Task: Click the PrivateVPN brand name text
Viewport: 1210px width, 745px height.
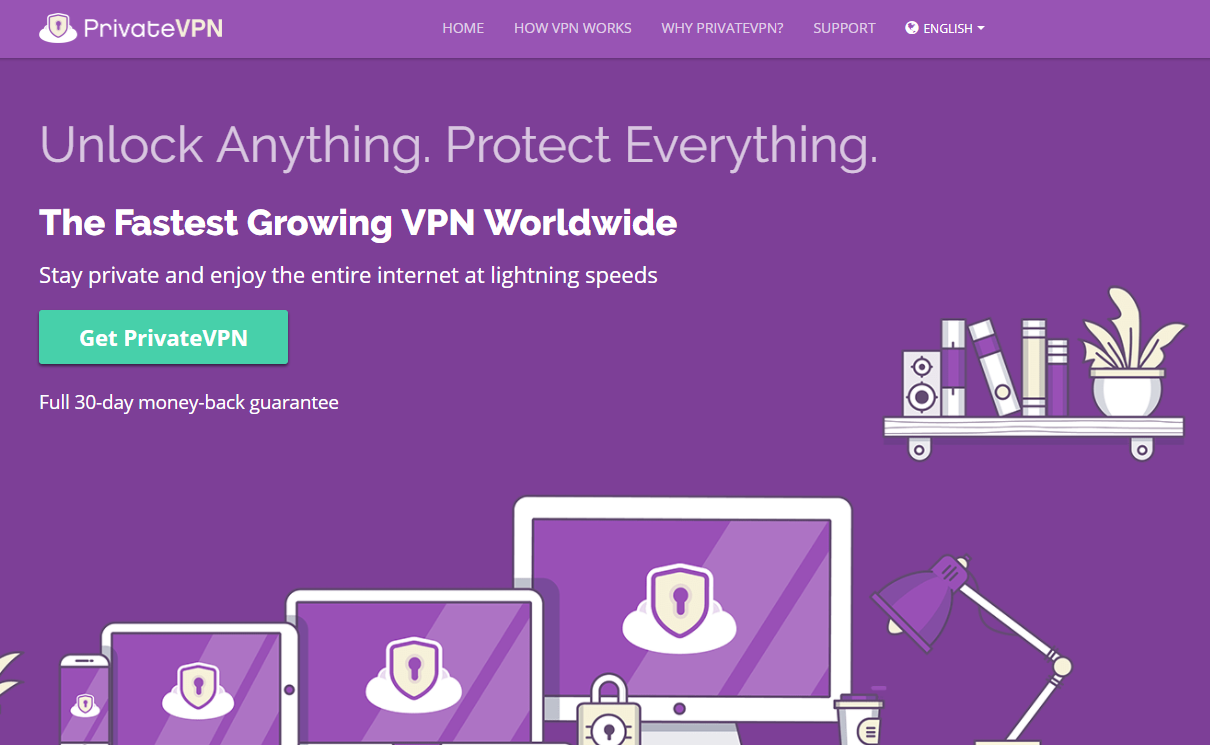Action: [x=153, y=28]
